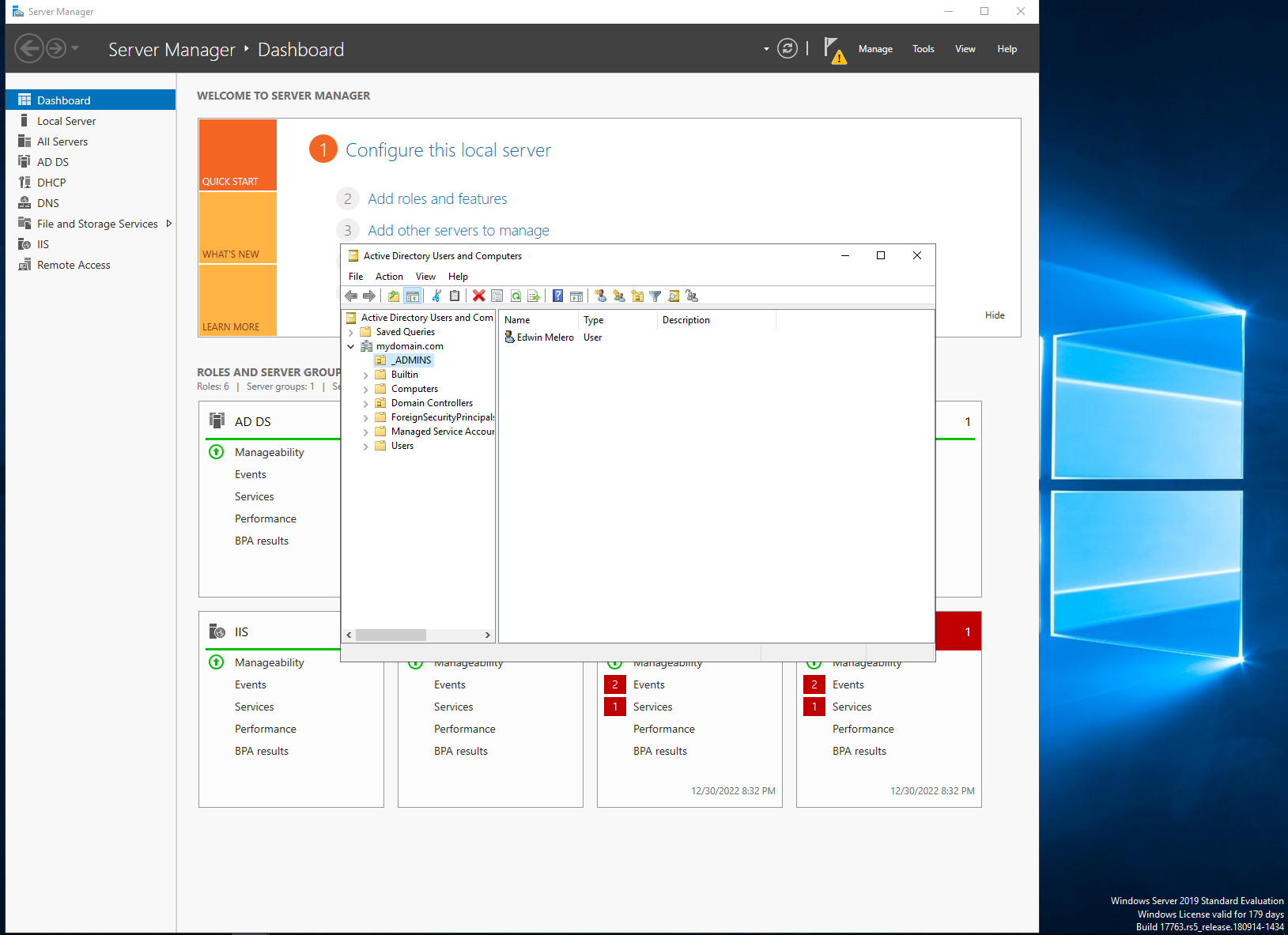Refresh the Active Directory view

(x=516, y=296)
